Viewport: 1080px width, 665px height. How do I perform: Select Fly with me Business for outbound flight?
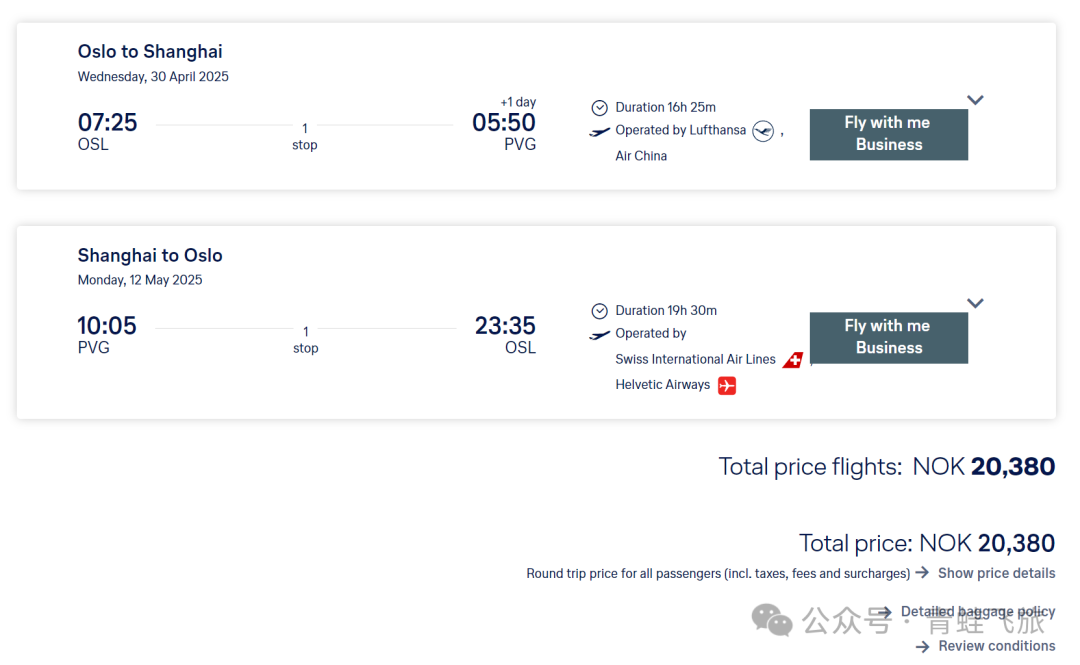[889, 134]
